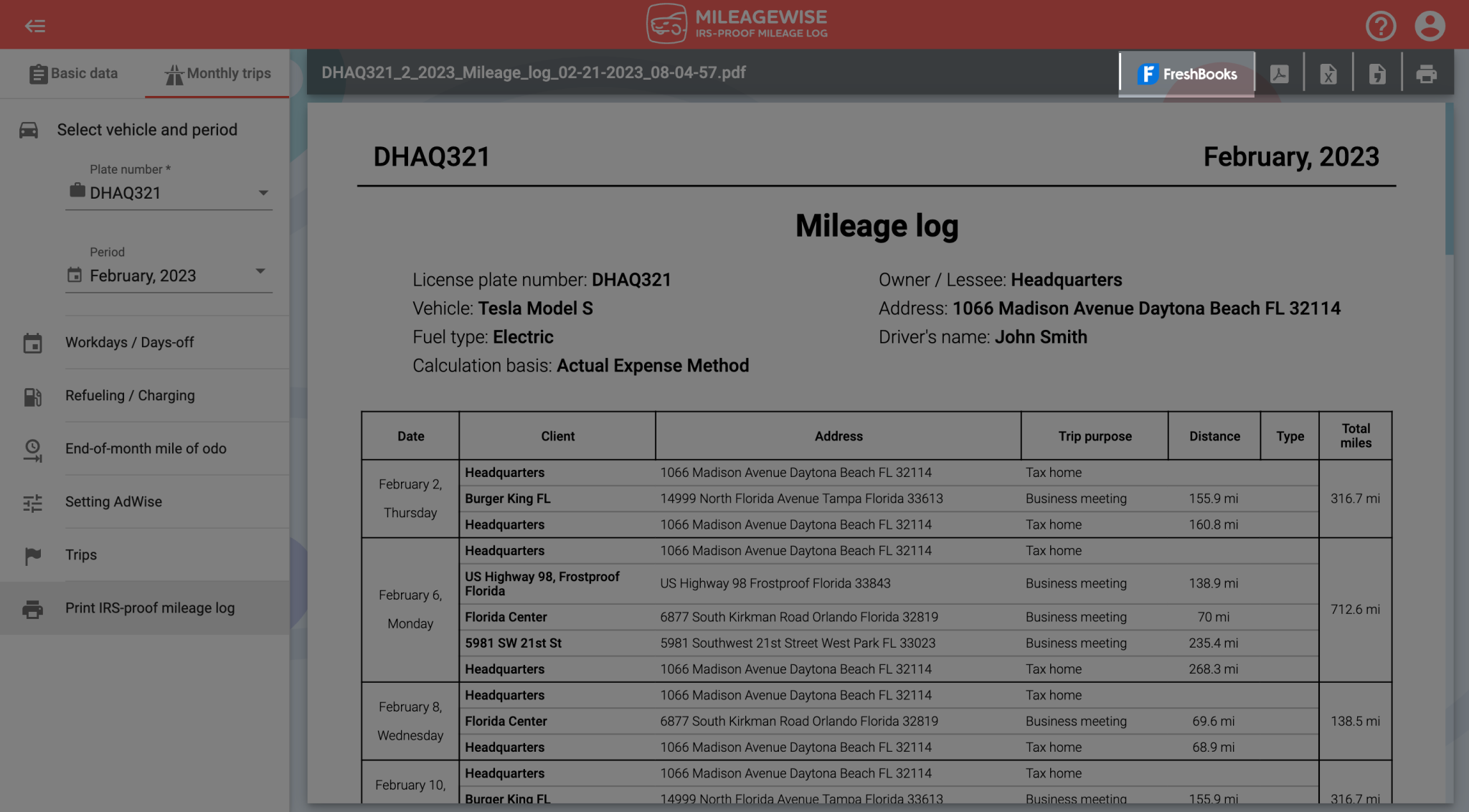Select the Trips flag section
Screen dimensions: 1469x812
pos(81,554)
